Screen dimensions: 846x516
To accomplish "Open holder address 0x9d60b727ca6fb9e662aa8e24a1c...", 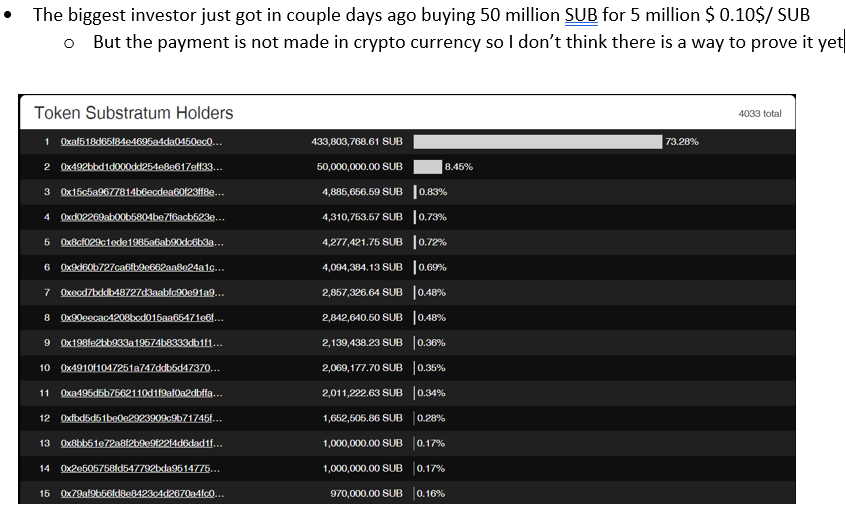I will tap(142, 267).
